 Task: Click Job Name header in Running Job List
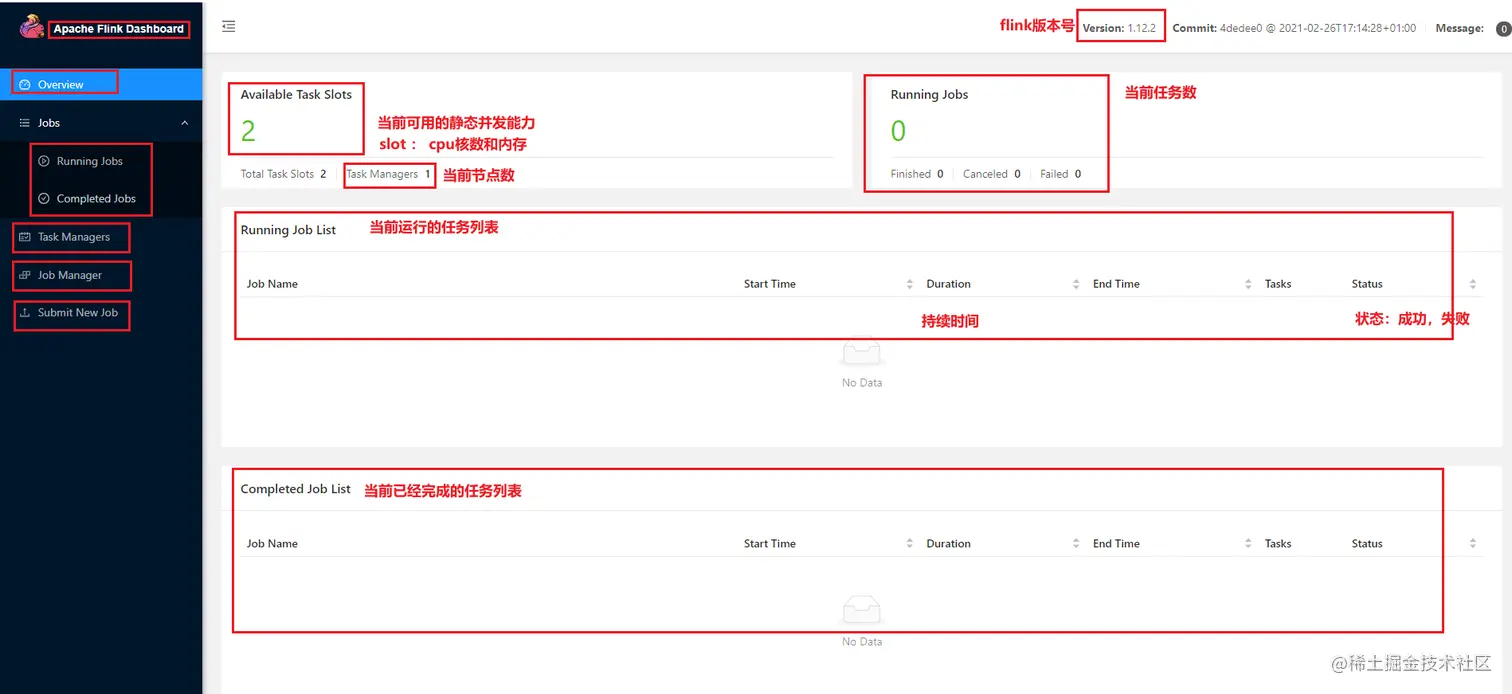(272, 284)
